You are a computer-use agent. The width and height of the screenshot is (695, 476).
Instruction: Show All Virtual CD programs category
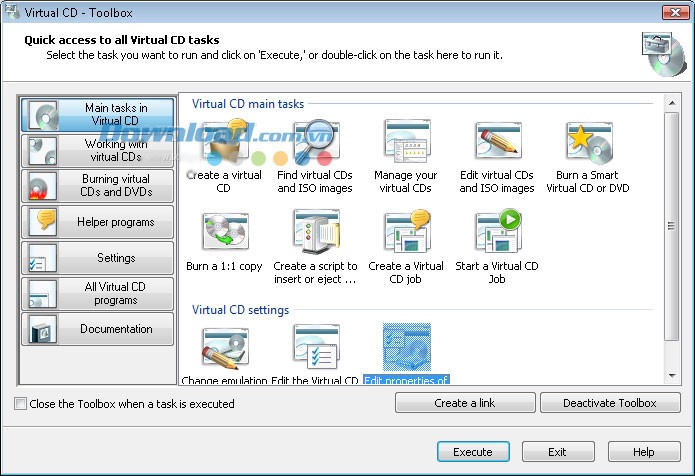click(97, 293)
